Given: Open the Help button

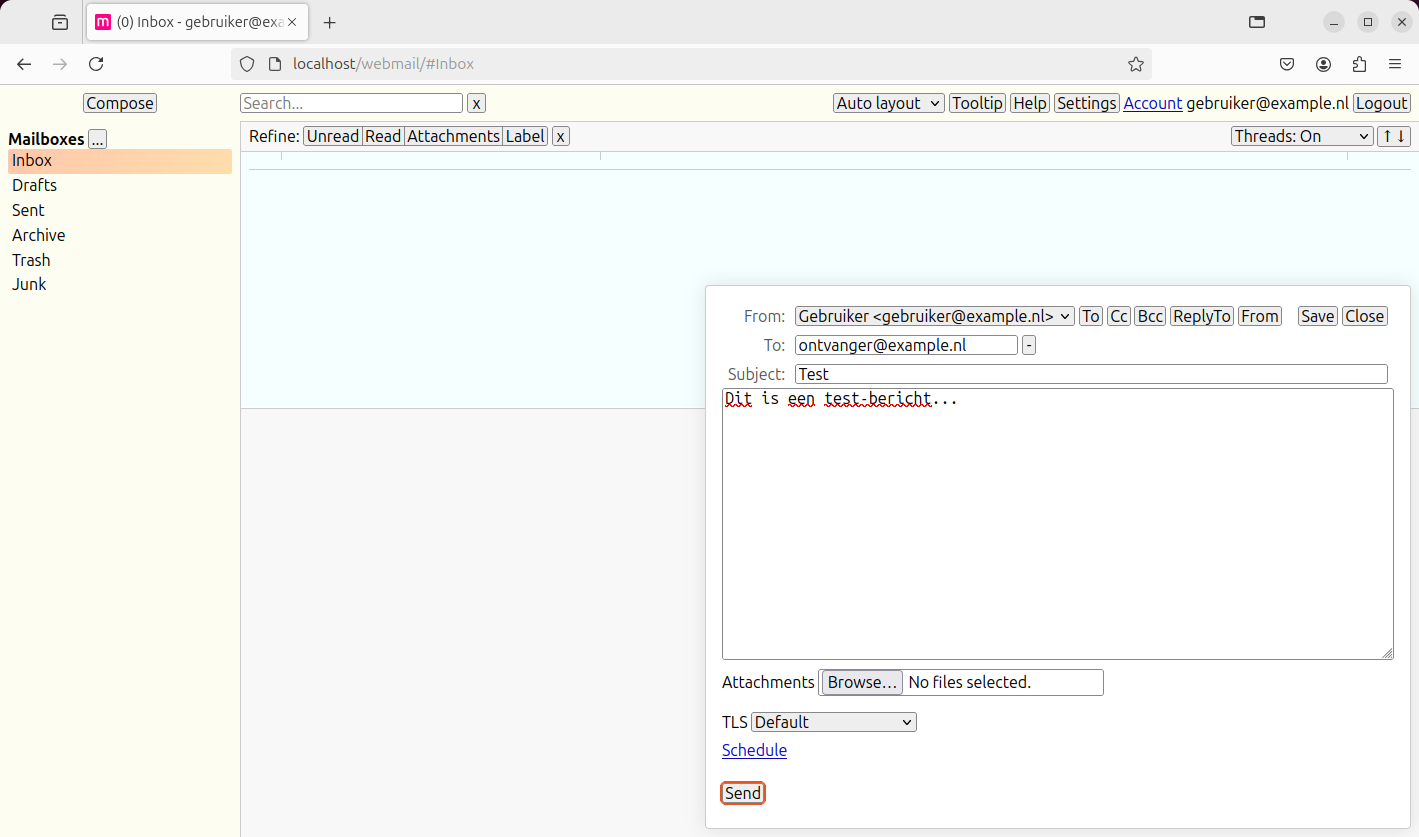Looking at the screenshot, I should (1030, 103).
